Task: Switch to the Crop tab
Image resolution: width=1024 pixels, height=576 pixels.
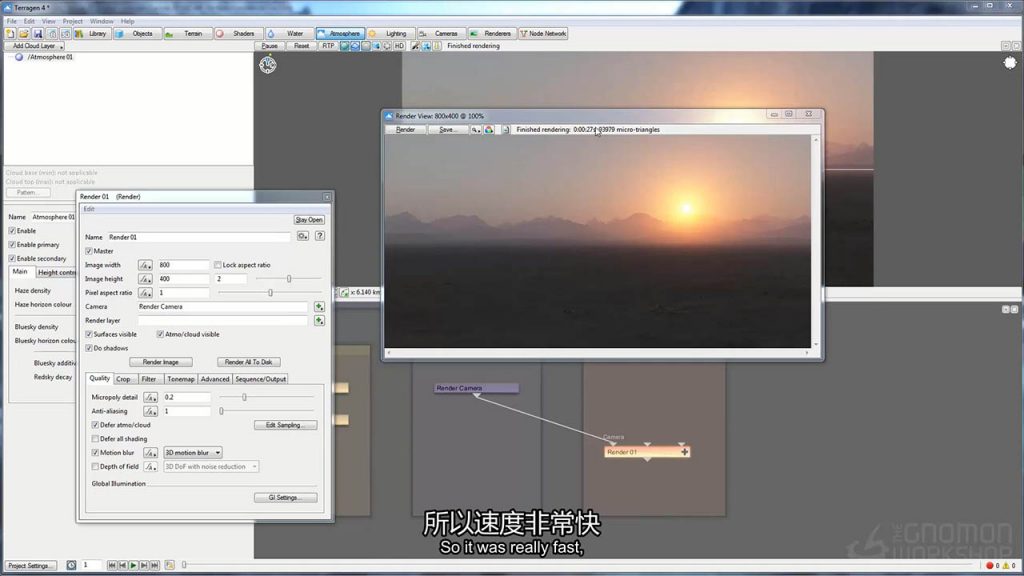Action: (123, 379)
